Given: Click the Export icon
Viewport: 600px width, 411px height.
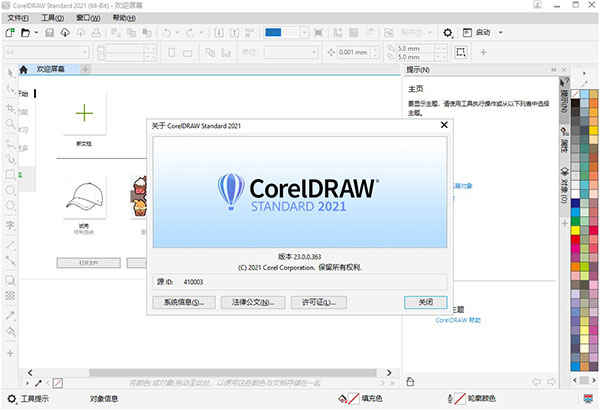Looking at the screenshot, I should (x=234, y=33).
